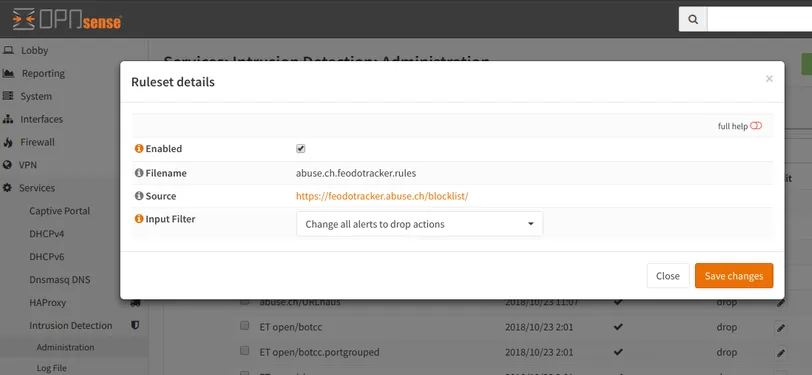Click the Intrusion Detection shield icon

click(x=135, y=325)
